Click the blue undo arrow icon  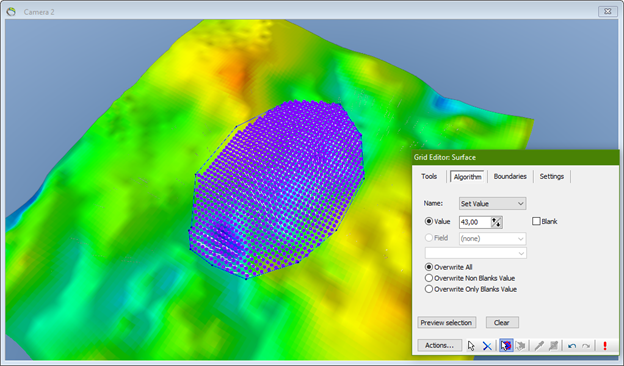(x=572, y=346)
